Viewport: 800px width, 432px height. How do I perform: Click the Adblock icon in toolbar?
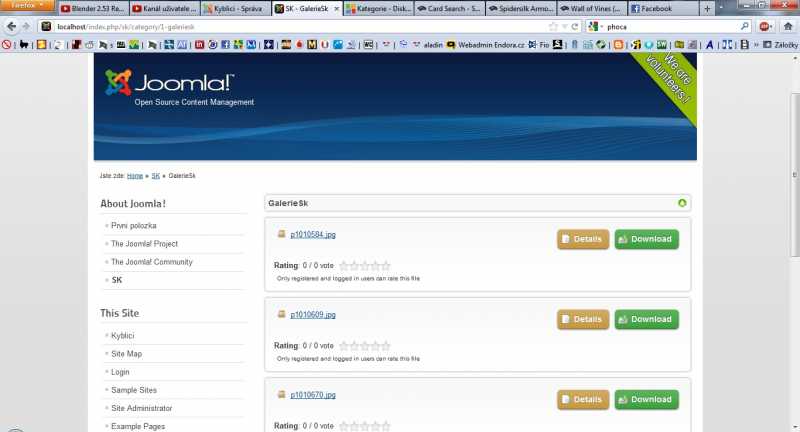765,27
